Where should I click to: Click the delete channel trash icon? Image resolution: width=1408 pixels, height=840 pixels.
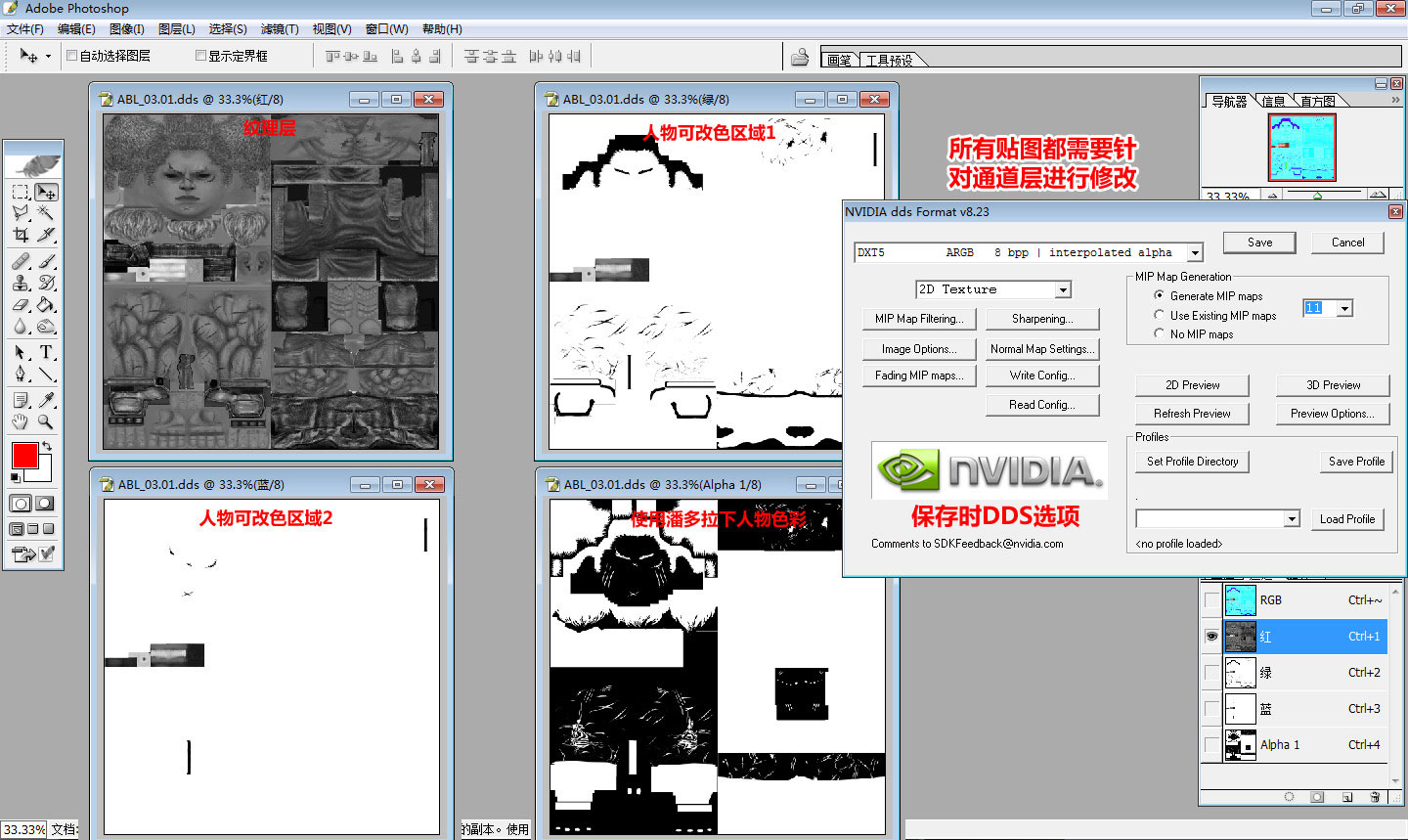pyautogui.click(x=1375, y=797)
